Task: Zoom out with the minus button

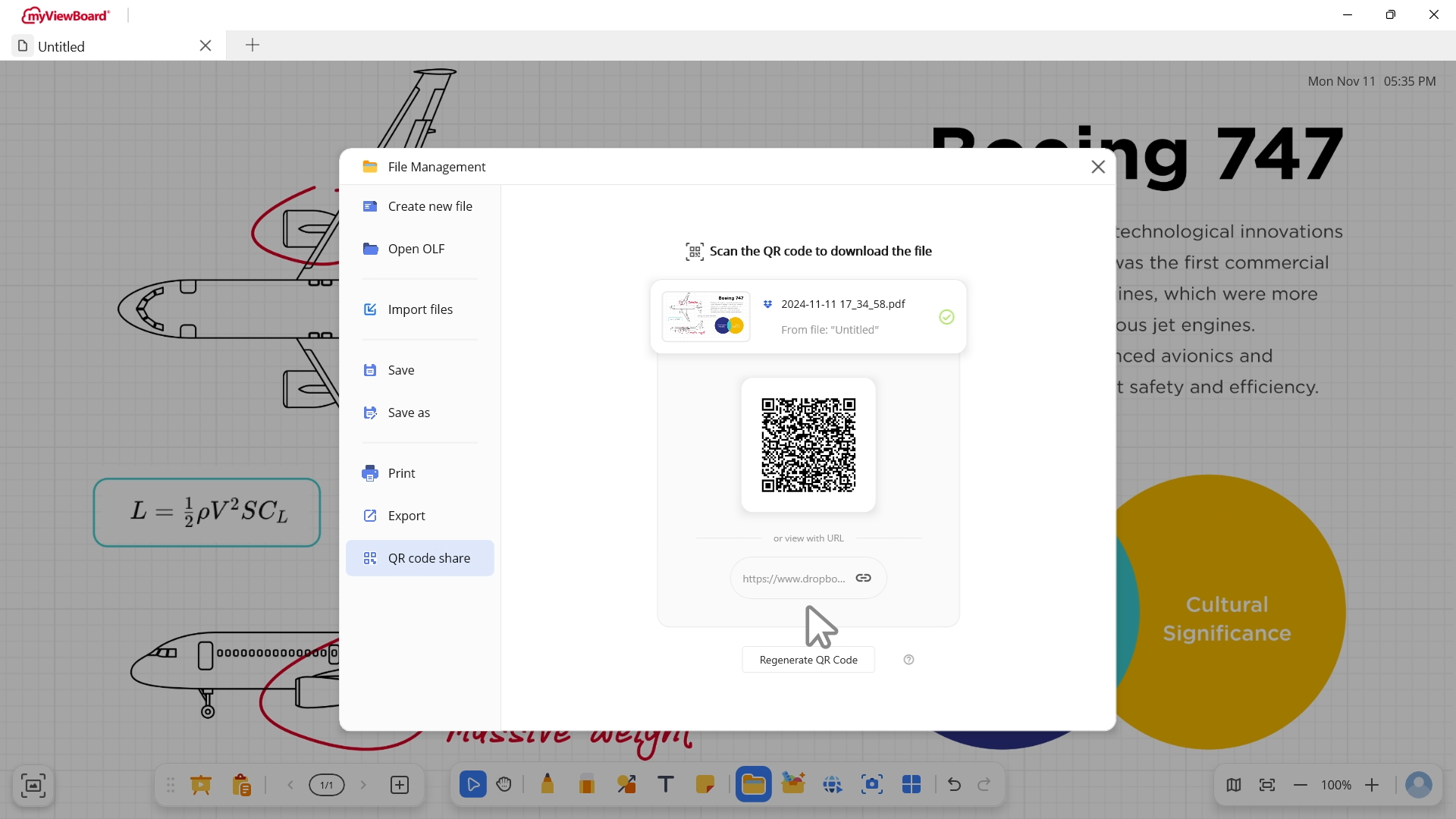Action: tap(1301, 785)
